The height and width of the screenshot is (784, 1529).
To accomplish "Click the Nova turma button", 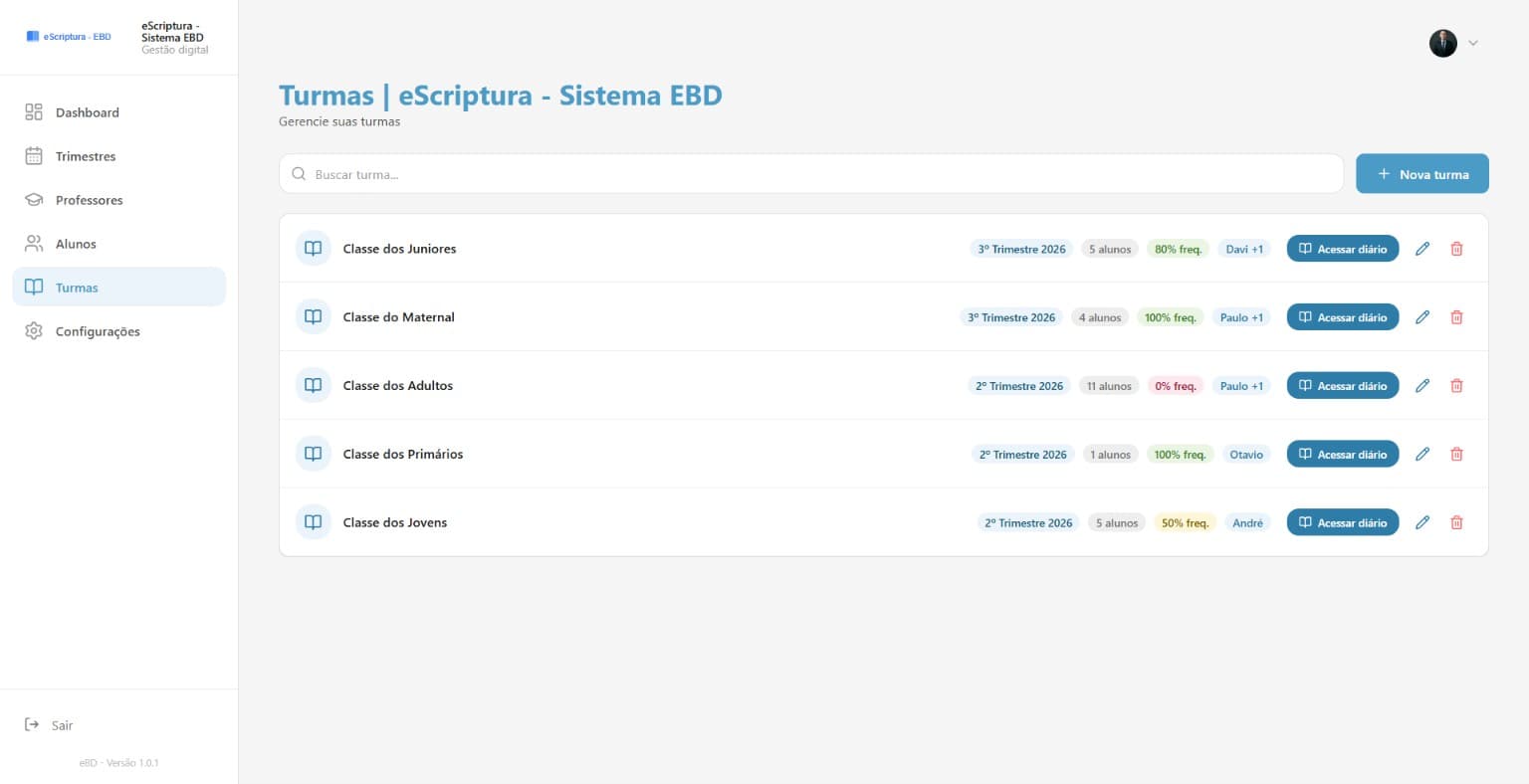I will (x=1422, y=173).
